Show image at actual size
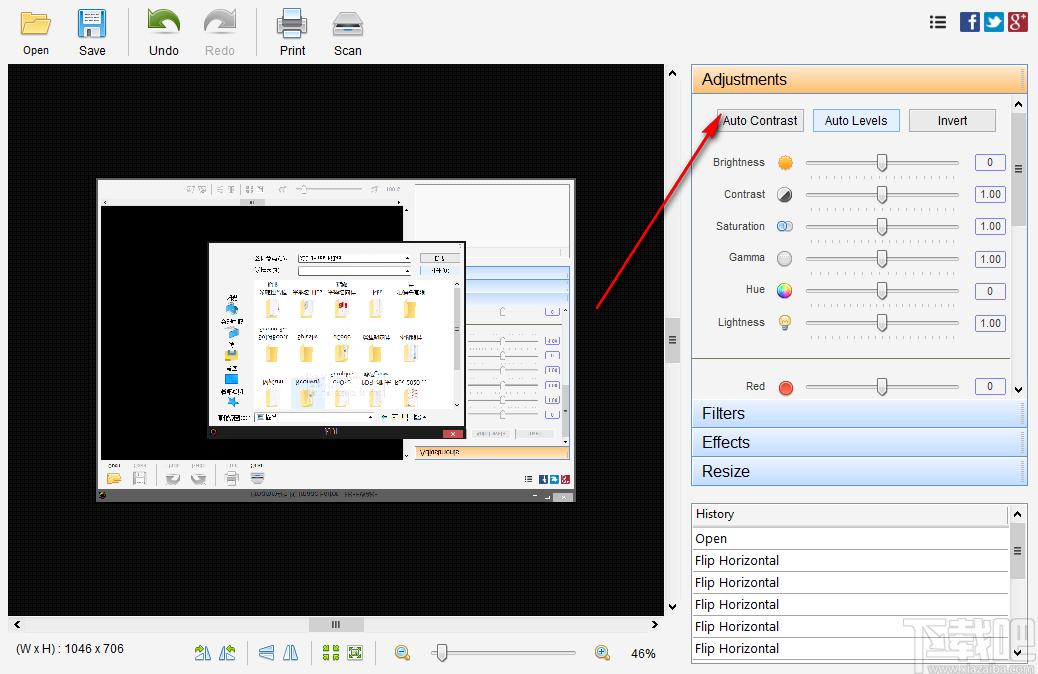Image resolution: width=1038 pixels, height=674 pixels. click(330, 653)
